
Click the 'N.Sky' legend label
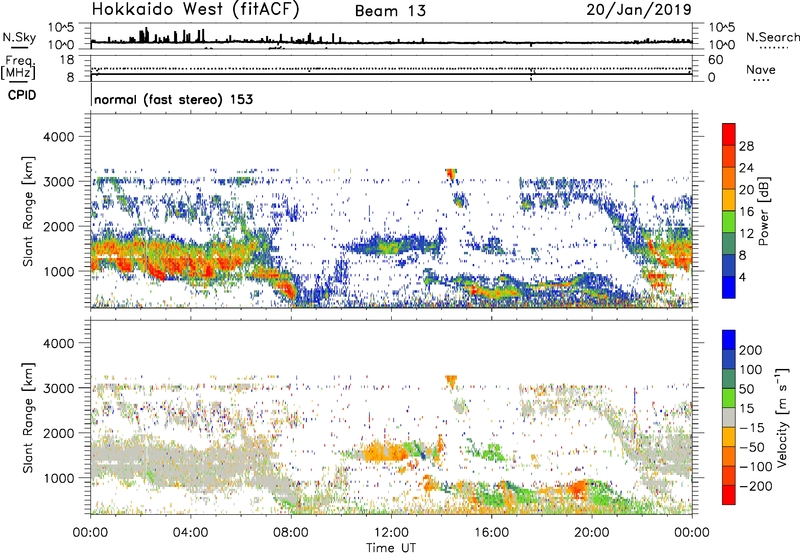click(x=19, y=37)
